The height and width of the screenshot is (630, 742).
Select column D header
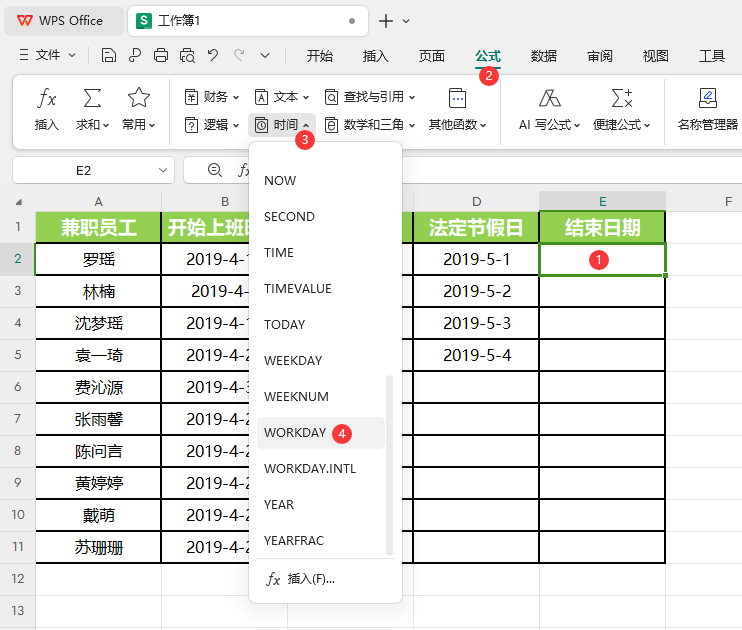pos(477,202)
